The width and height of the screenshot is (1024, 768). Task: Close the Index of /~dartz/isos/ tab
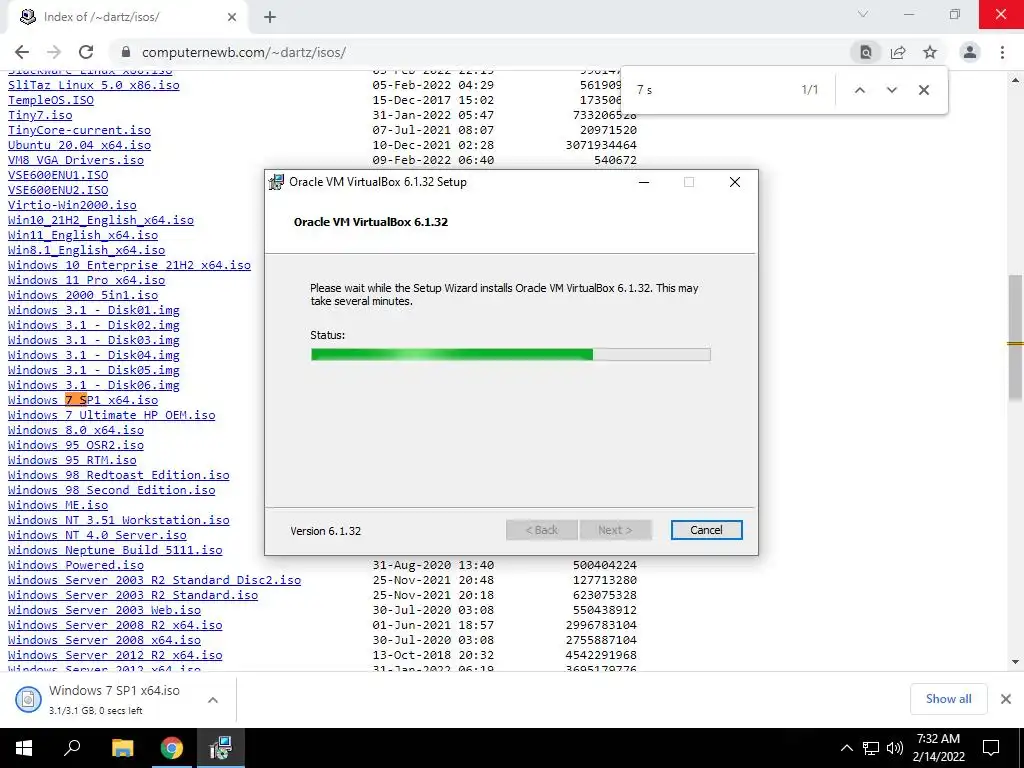232,17
